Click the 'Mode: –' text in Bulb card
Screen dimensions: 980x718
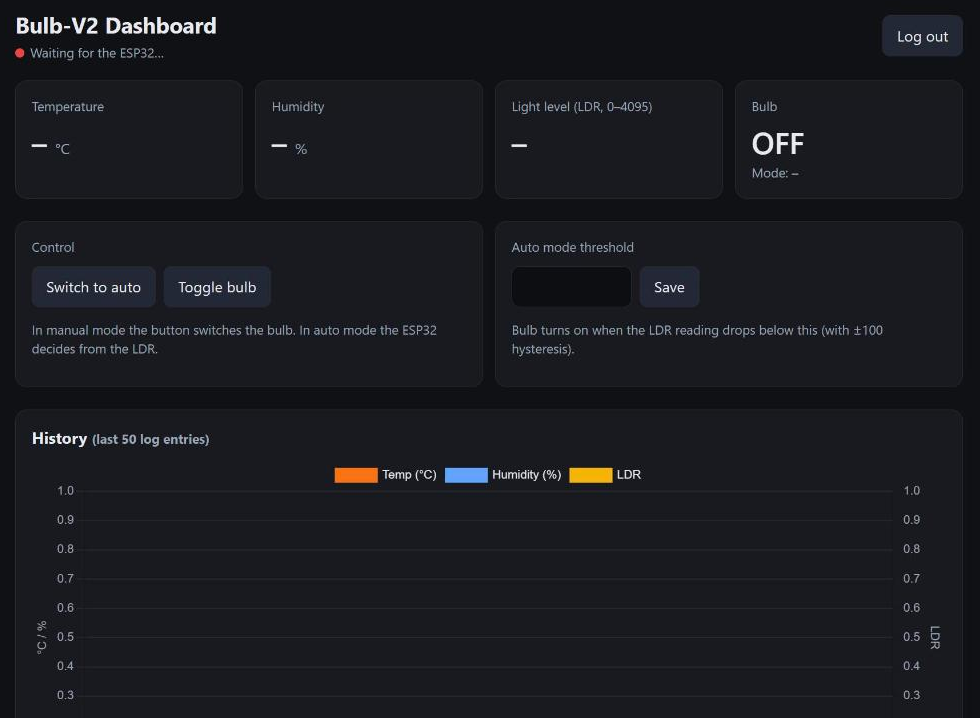point(775,173)
